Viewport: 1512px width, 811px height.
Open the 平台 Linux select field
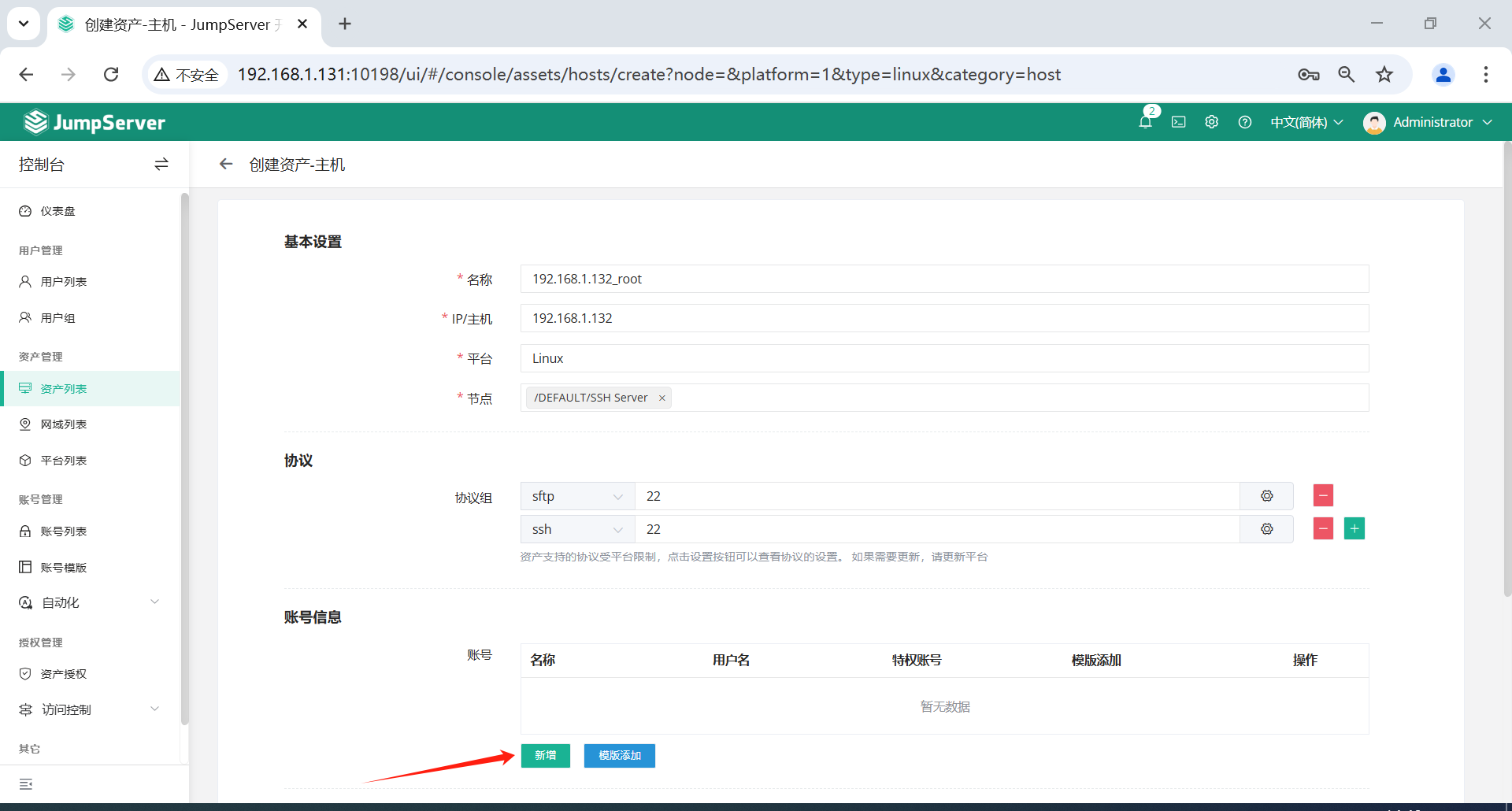click(944, 358)
